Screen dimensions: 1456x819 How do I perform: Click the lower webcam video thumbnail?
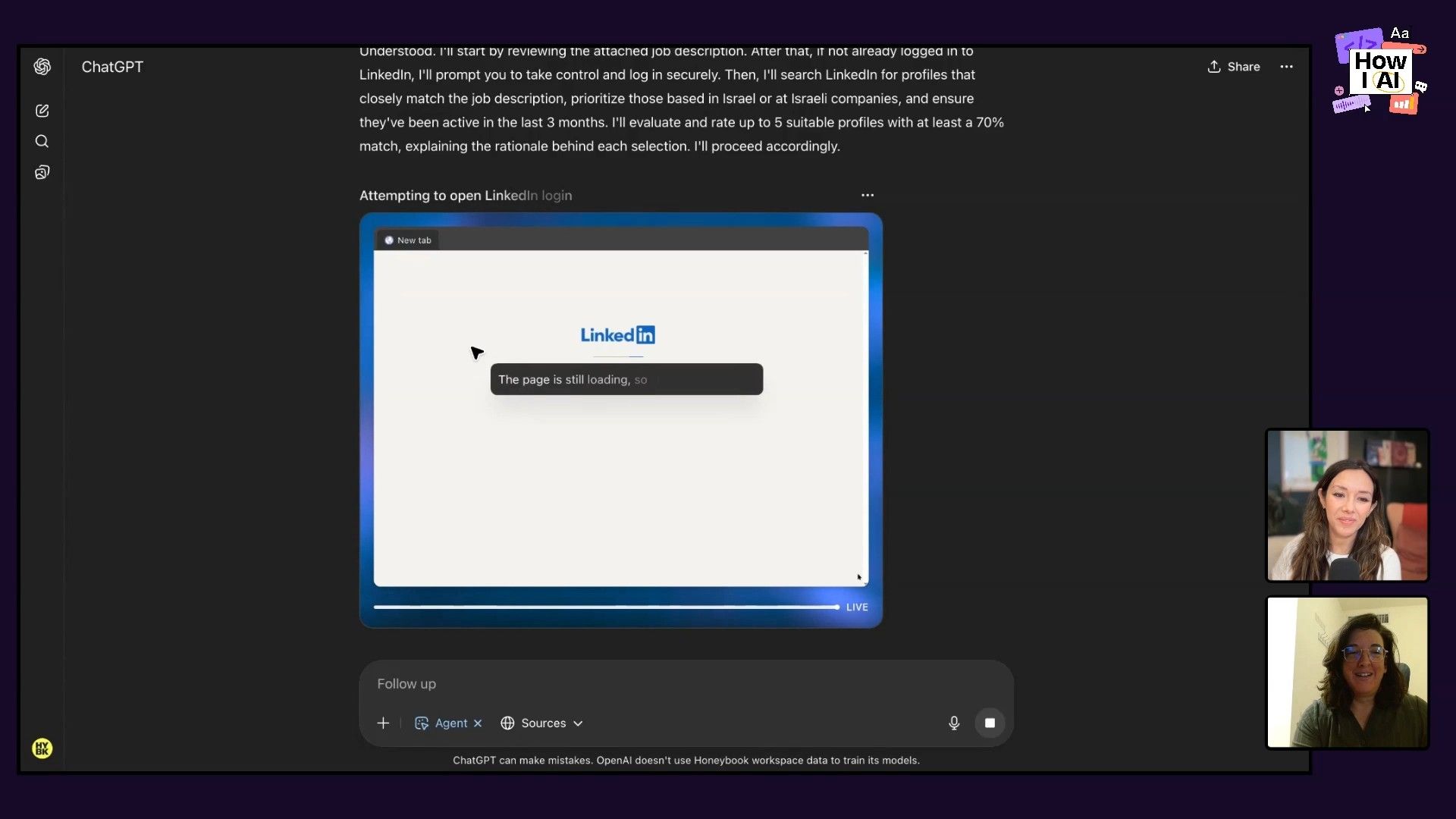point(1348,673)
